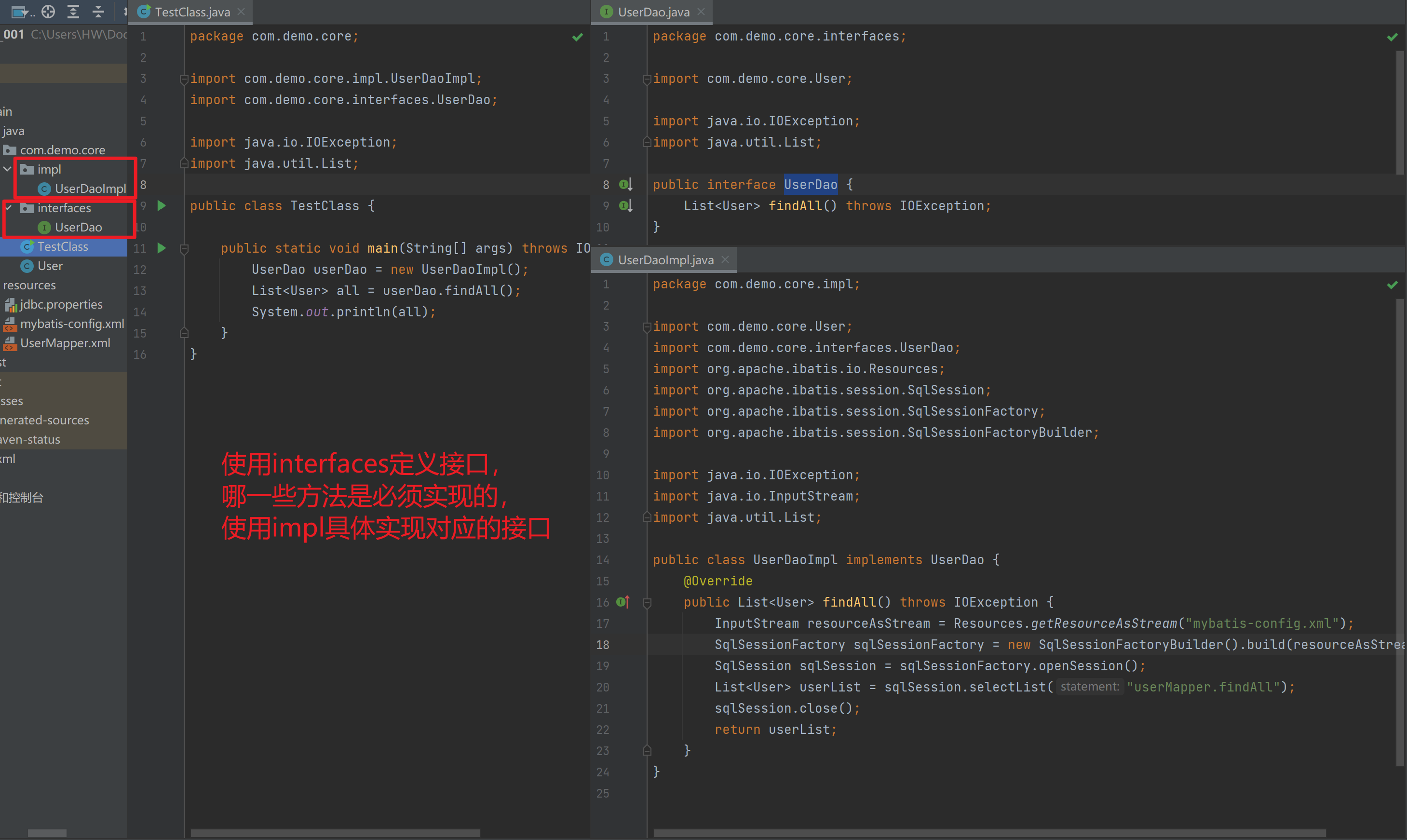Switch to the TestClass.java tab

191,12
